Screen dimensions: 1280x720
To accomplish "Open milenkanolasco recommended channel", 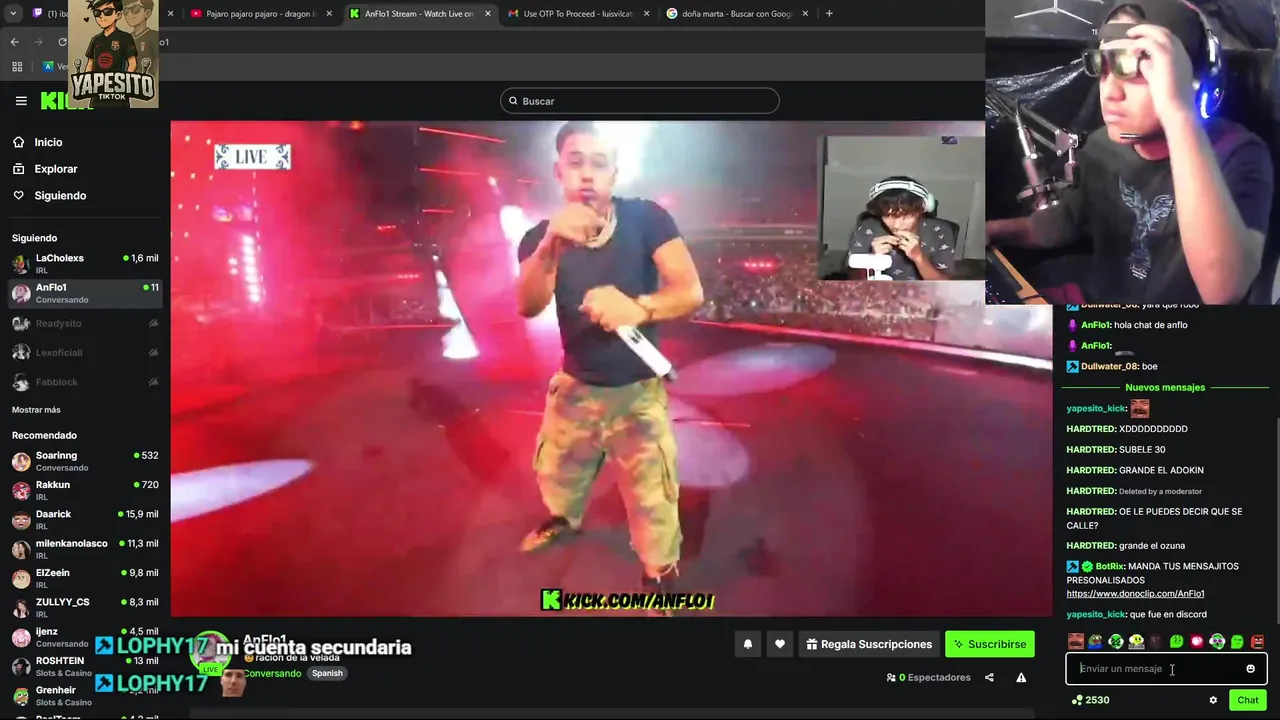I will [x=84, y=549].
